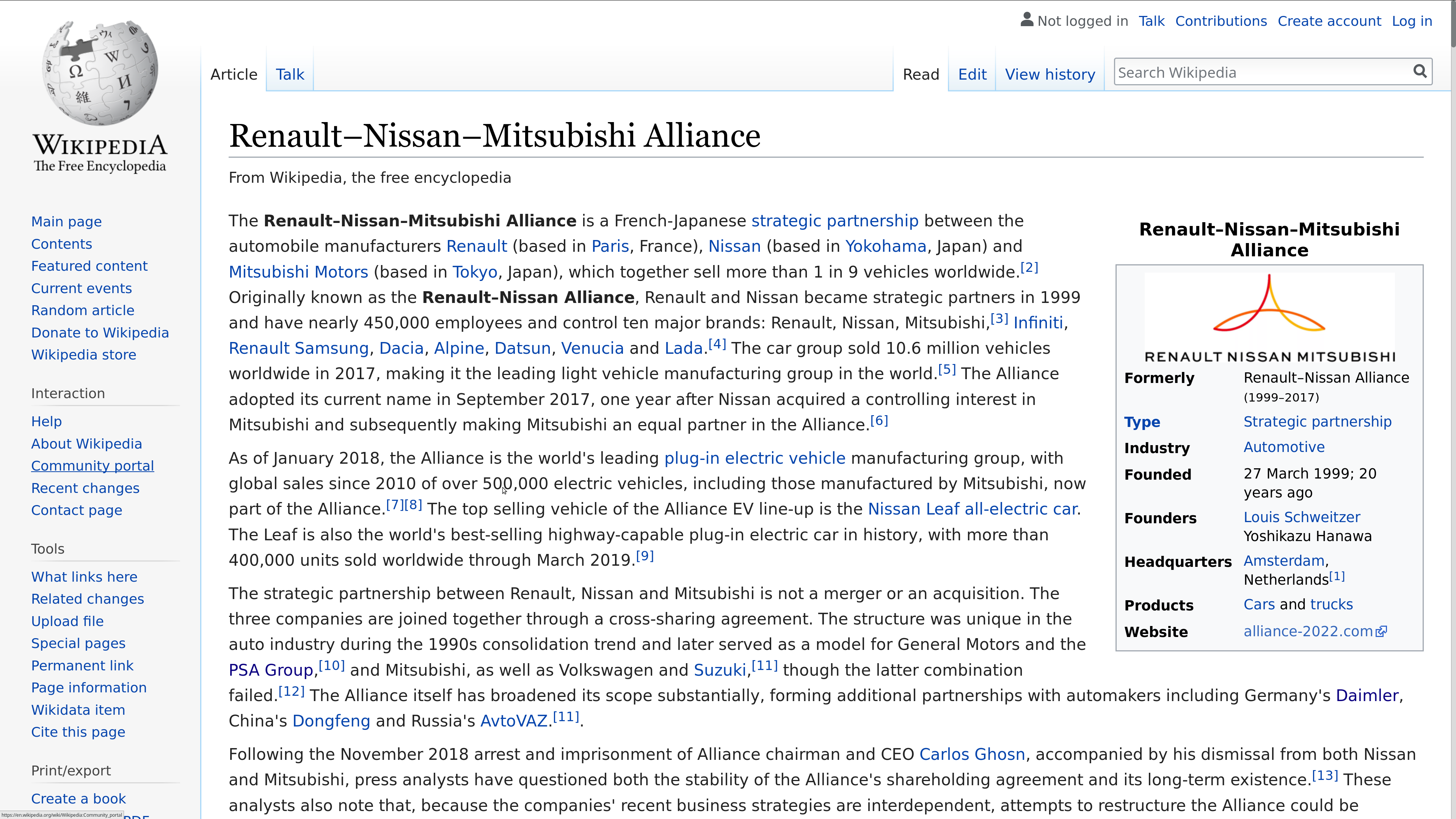Open Special pages link

[78, 643]
